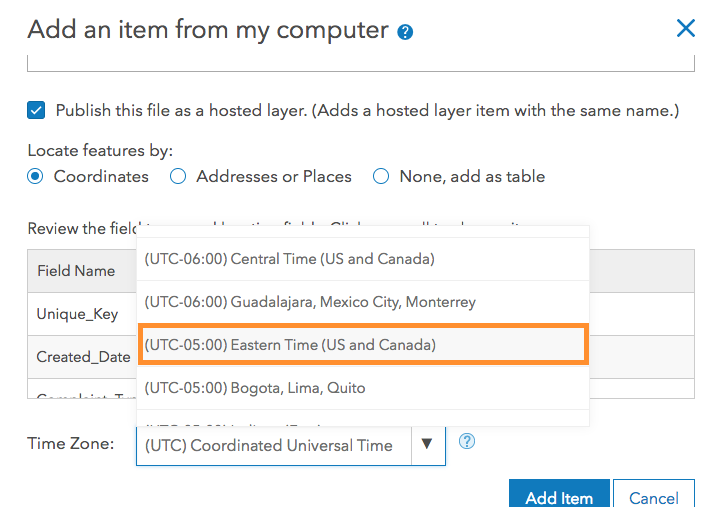Click the Field Name column header
This screenshot has width=719, height=524.
pos(77,271)
